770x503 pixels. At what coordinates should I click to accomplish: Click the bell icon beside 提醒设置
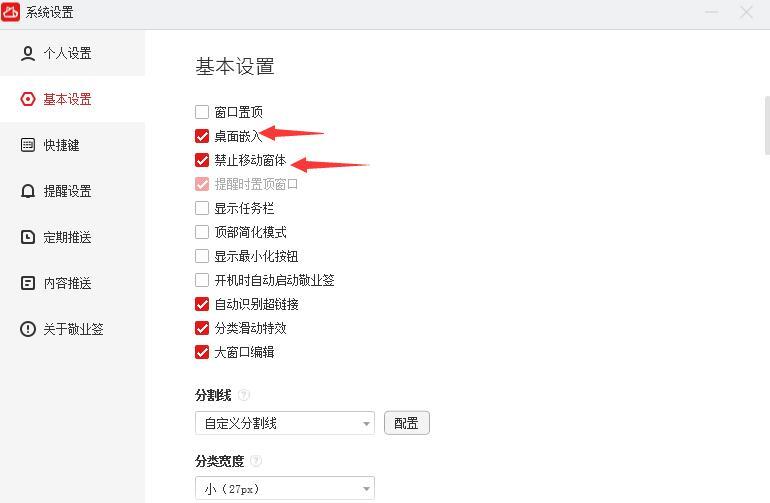(28, 191)
